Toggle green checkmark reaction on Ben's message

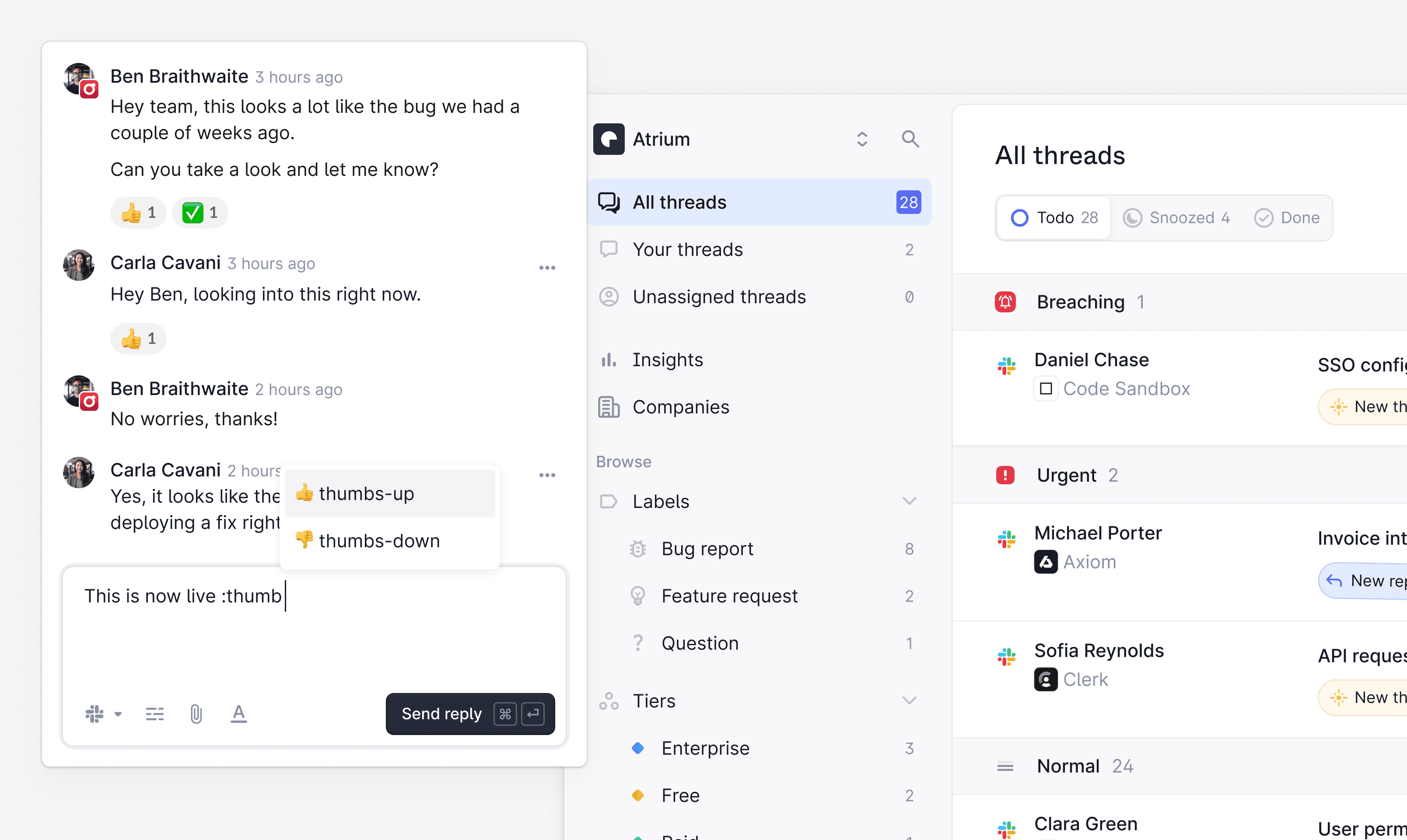coord(200,213)
